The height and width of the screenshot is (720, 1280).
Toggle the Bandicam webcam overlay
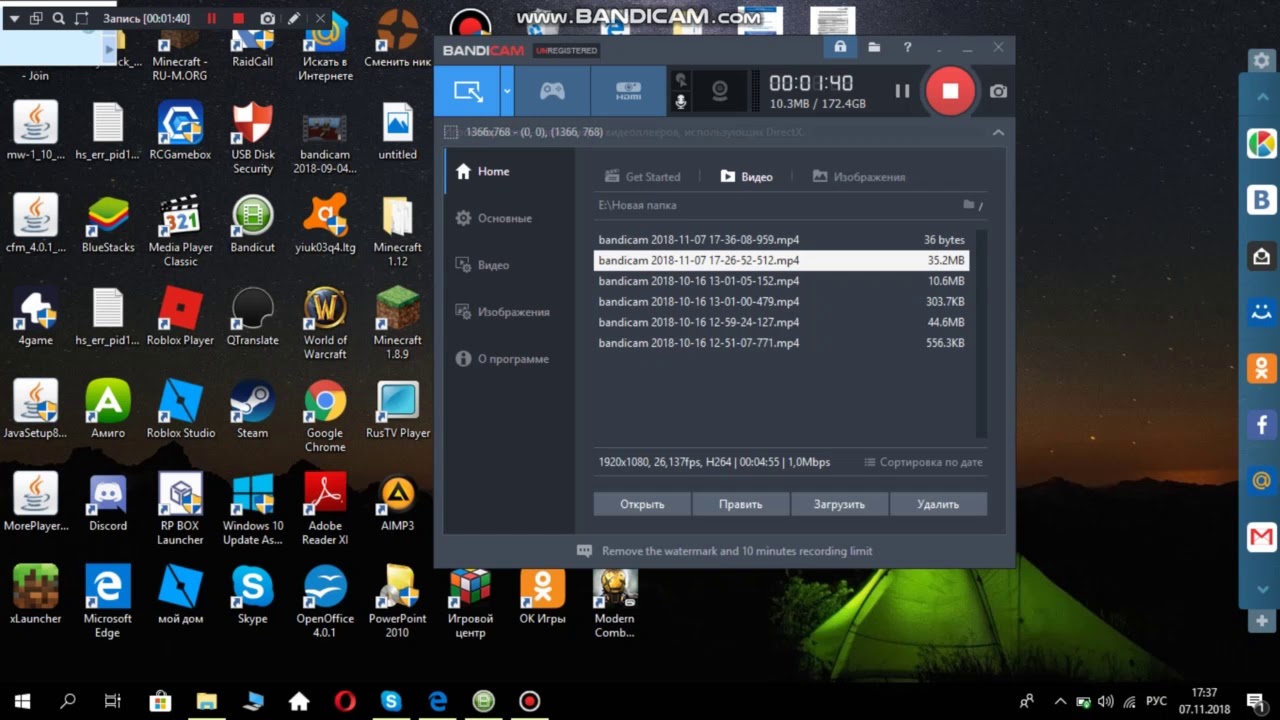719,91
